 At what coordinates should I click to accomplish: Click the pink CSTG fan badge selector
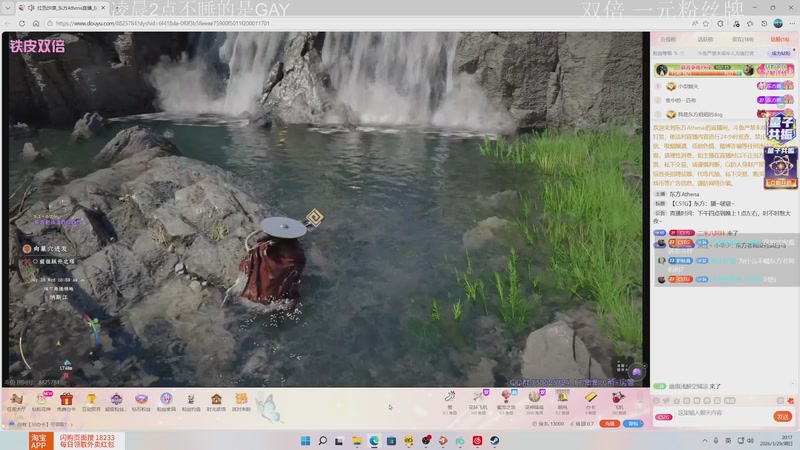(663, 417)
